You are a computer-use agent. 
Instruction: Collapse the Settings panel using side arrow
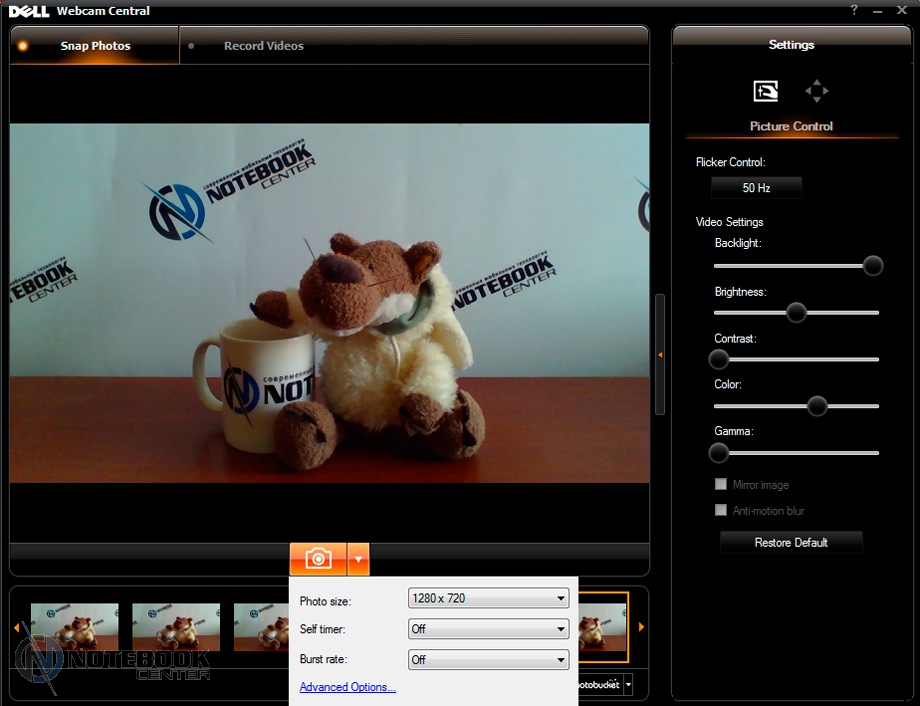pyautogui.click(x=660, y=355)
